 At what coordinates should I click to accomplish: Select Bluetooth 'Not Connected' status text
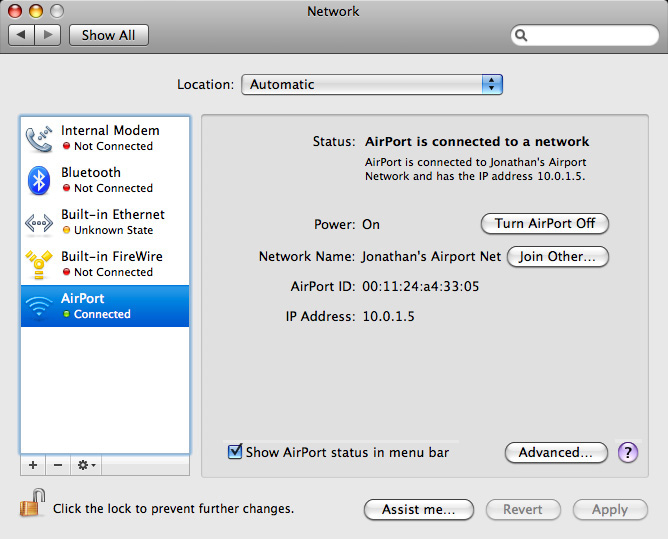click(113, 188)
